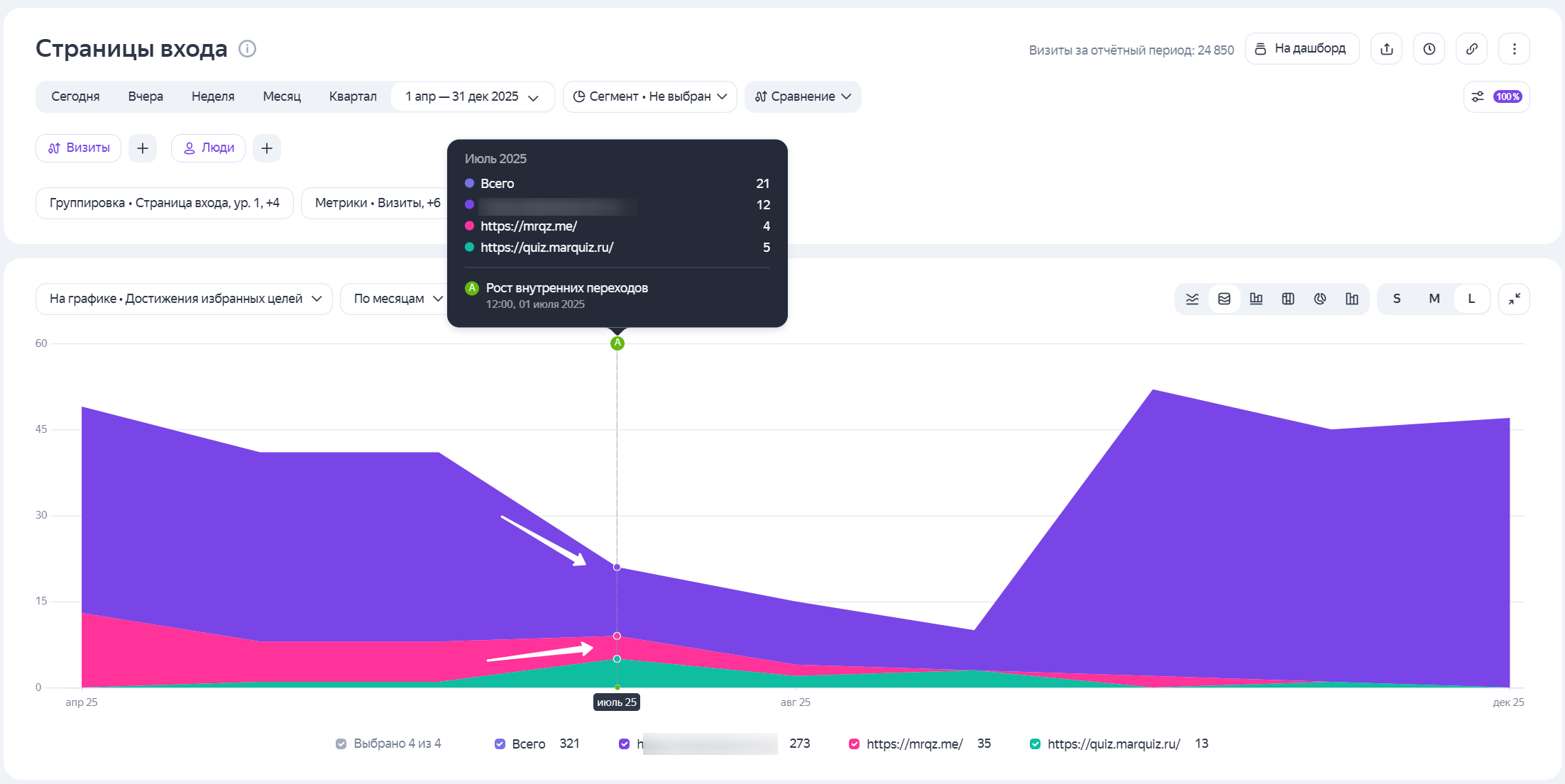The image size is (1565, 784).
Task: Click the Страницы входа page title
Action: 131,49
